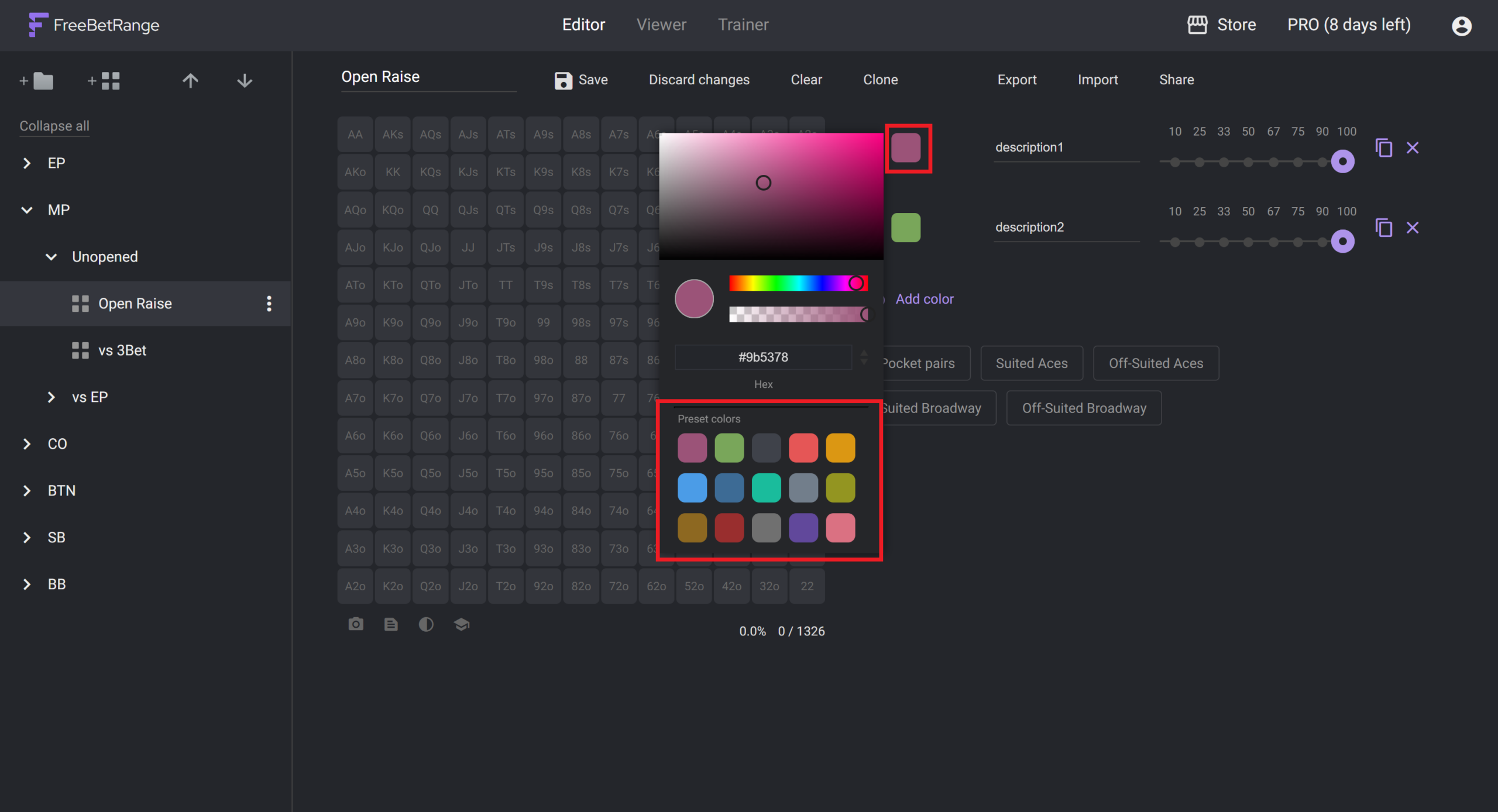Click Discard changes button
Image resolution: width=1498 pixels, height=812 pixels.
[x=699, y=80]
